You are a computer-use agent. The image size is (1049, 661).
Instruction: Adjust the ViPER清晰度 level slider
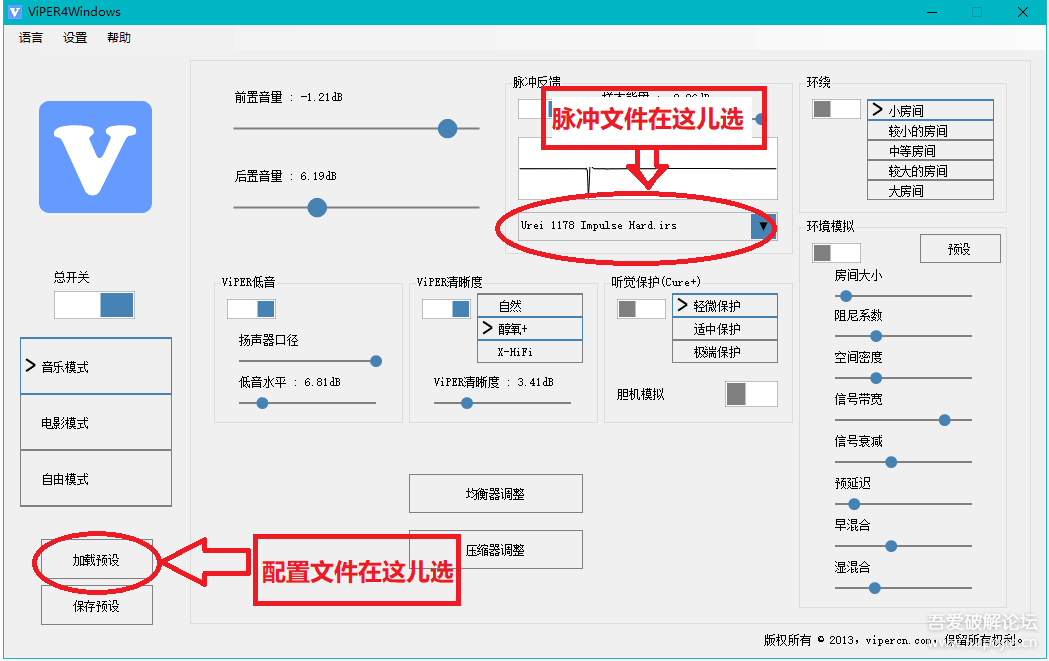click(x=467, y=403)
